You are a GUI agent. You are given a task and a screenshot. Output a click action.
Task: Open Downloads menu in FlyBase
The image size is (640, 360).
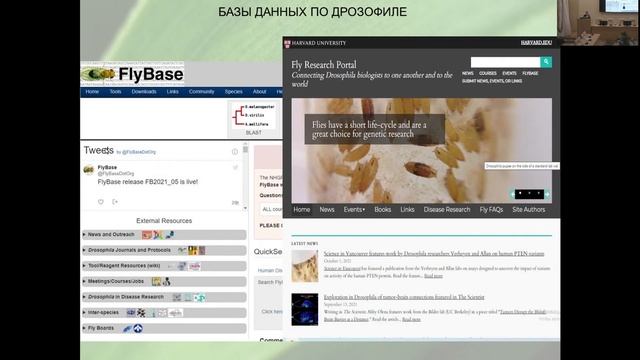[x=144, y=92]
